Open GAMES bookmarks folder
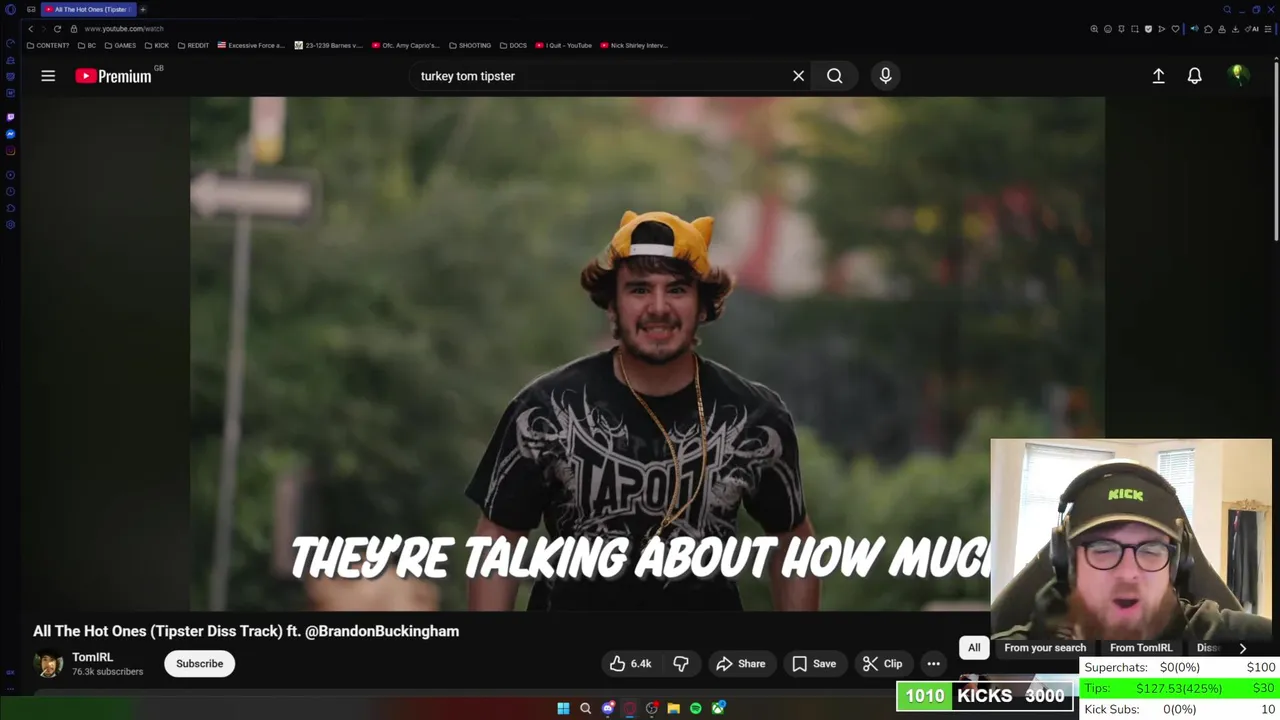 tap(120, 45)
